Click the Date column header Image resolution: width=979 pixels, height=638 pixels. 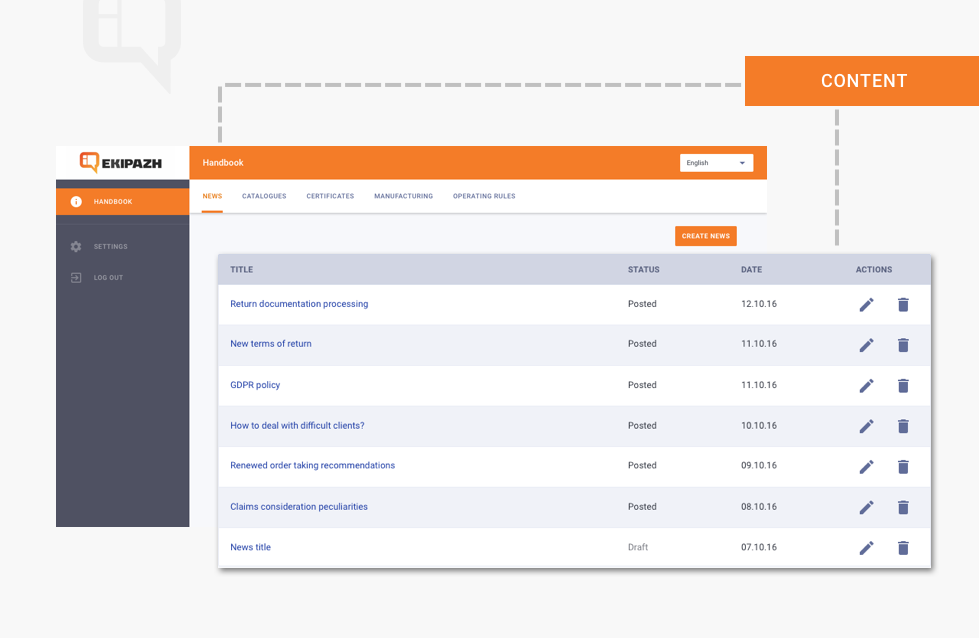751,270
